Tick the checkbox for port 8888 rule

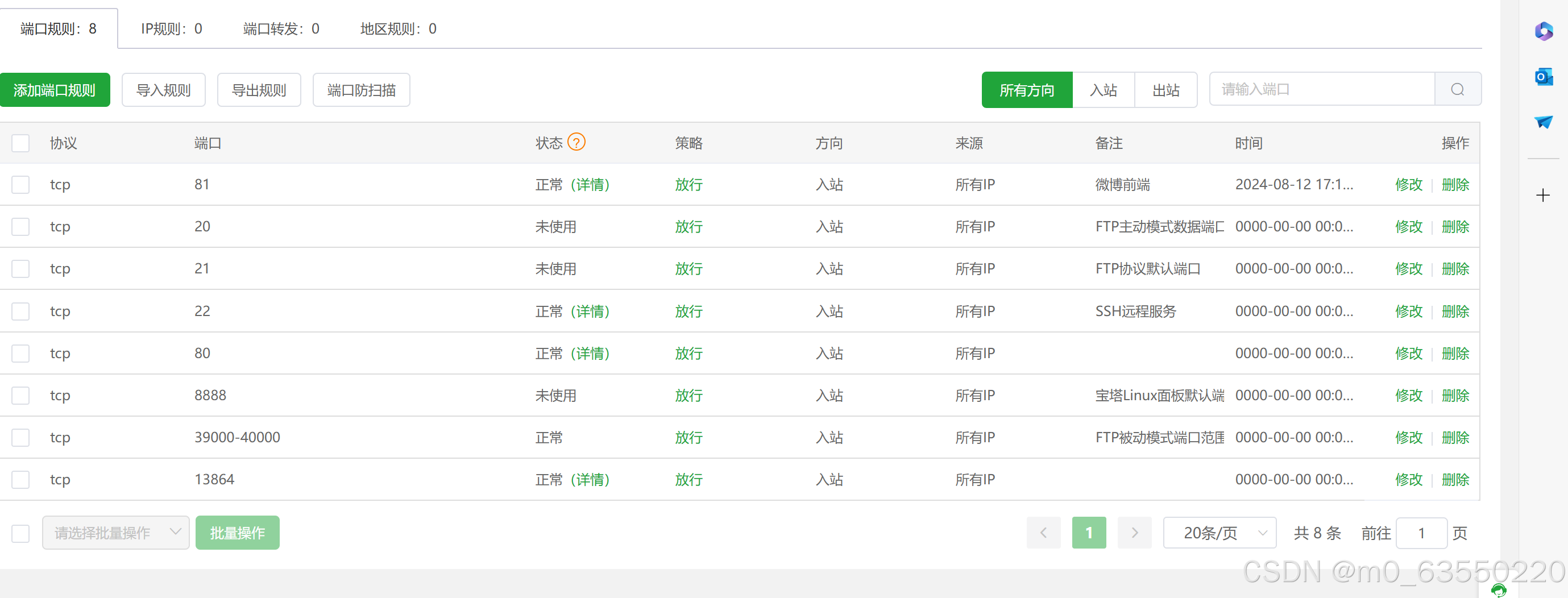[x=20, y=396]
